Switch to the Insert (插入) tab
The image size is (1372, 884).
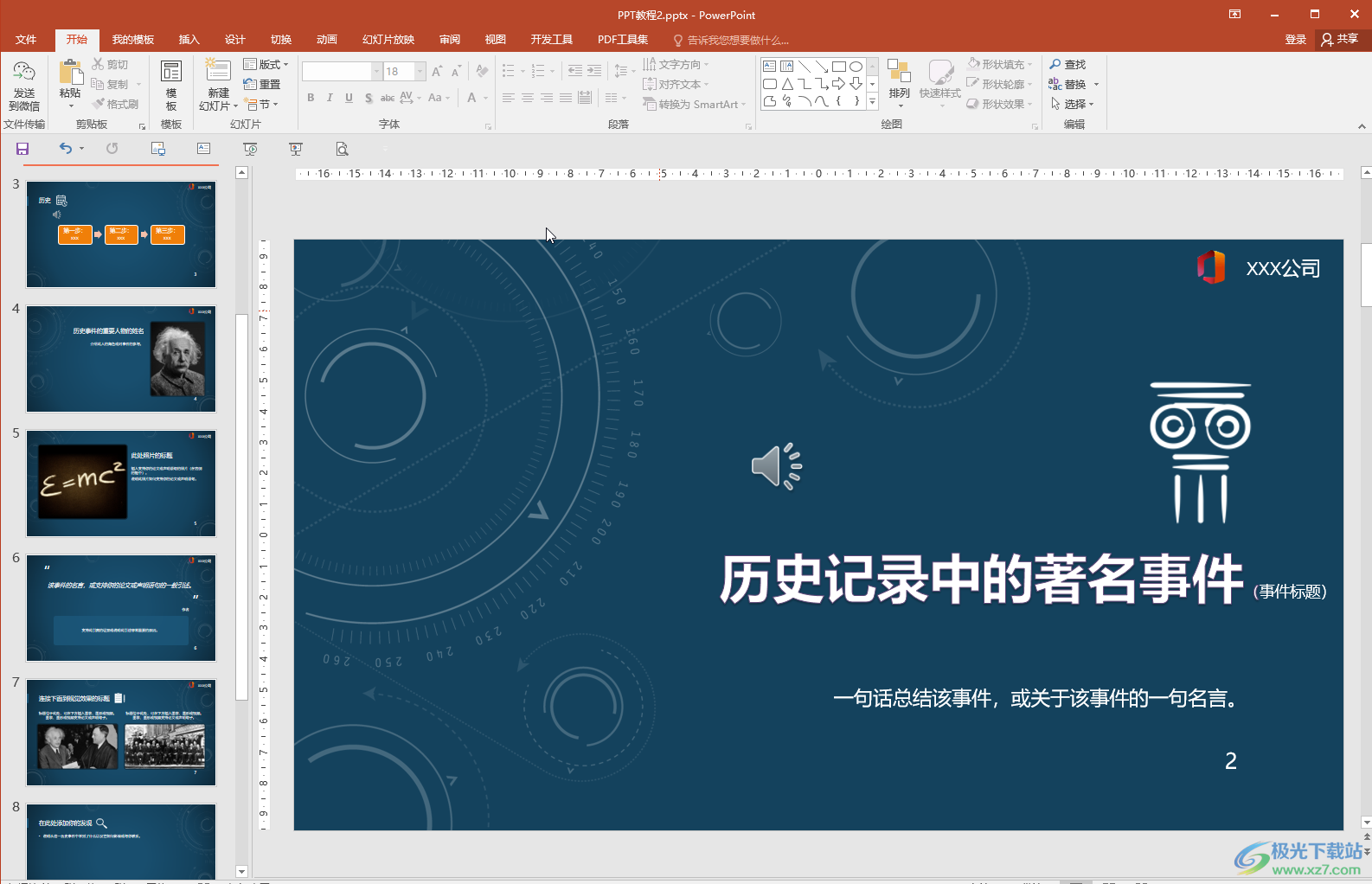[x=189, y=40]
